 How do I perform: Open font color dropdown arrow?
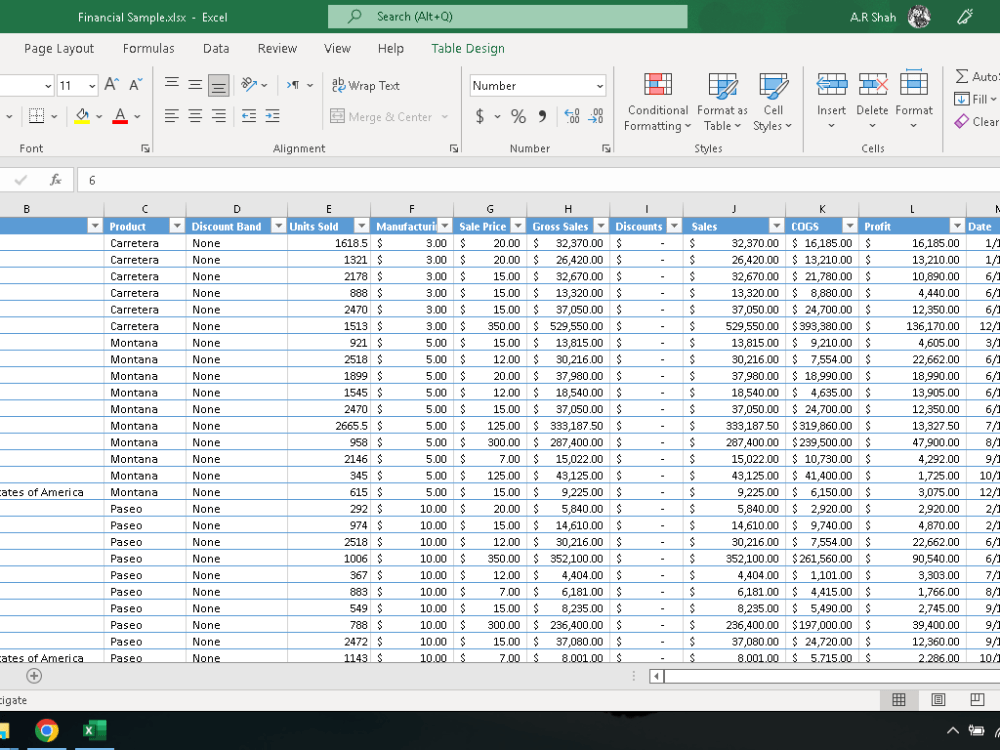coord(137,117)
